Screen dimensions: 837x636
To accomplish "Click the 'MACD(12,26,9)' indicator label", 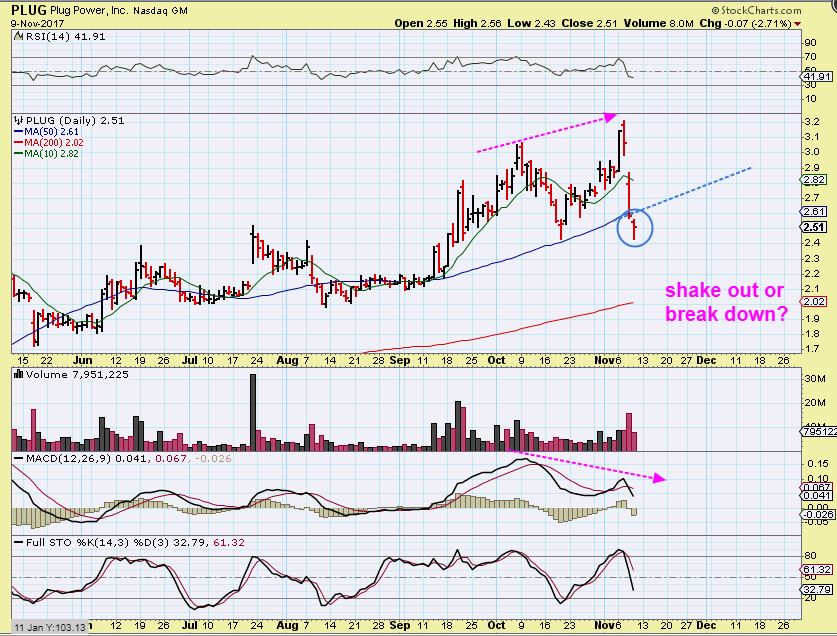I will click(x=68, y=459).
